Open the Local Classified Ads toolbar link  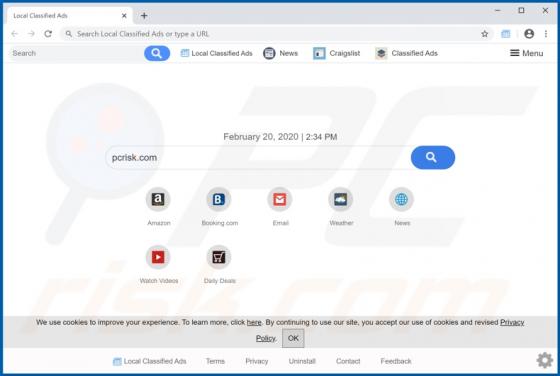click(216, 53)
